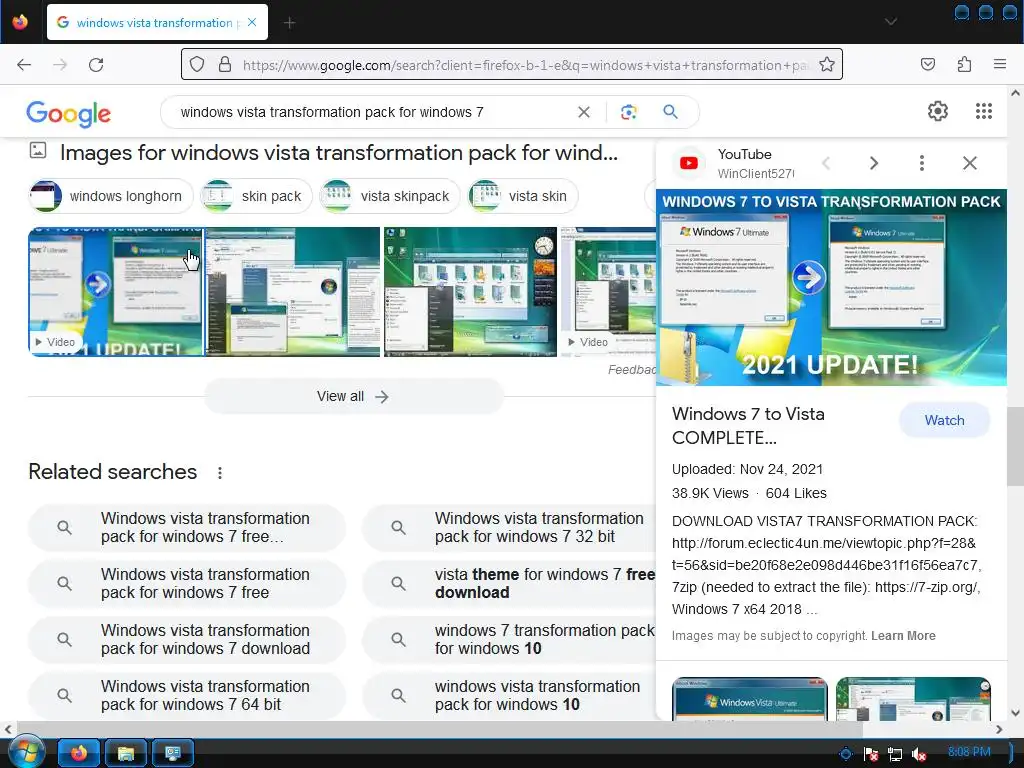Close the windows vista transformation tab
This screenshot has height=768, width=1024.
[252, 22]
